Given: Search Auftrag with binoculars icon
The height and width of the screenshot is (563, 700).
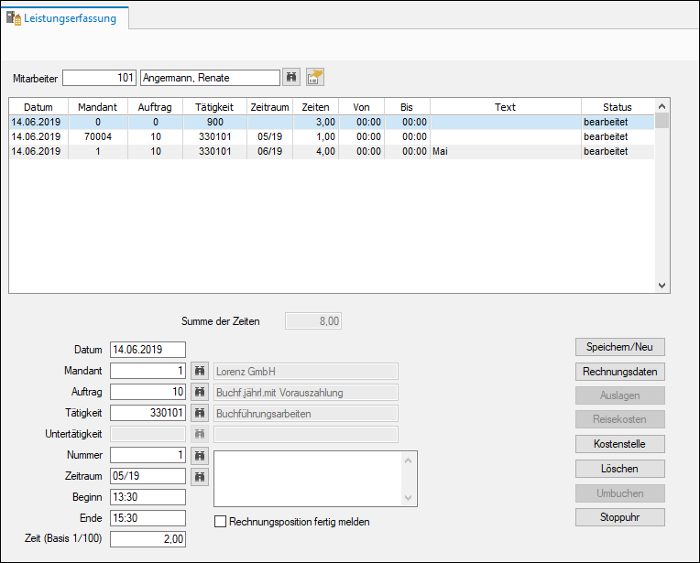Looking at the screenshot, I should tap(200, 392).
